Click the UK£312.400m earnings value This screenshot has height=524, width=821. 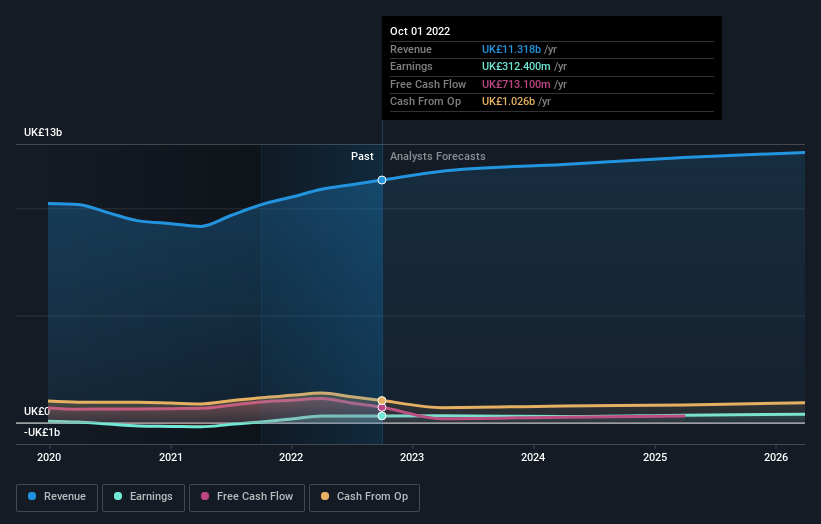(x=516, y=66)
